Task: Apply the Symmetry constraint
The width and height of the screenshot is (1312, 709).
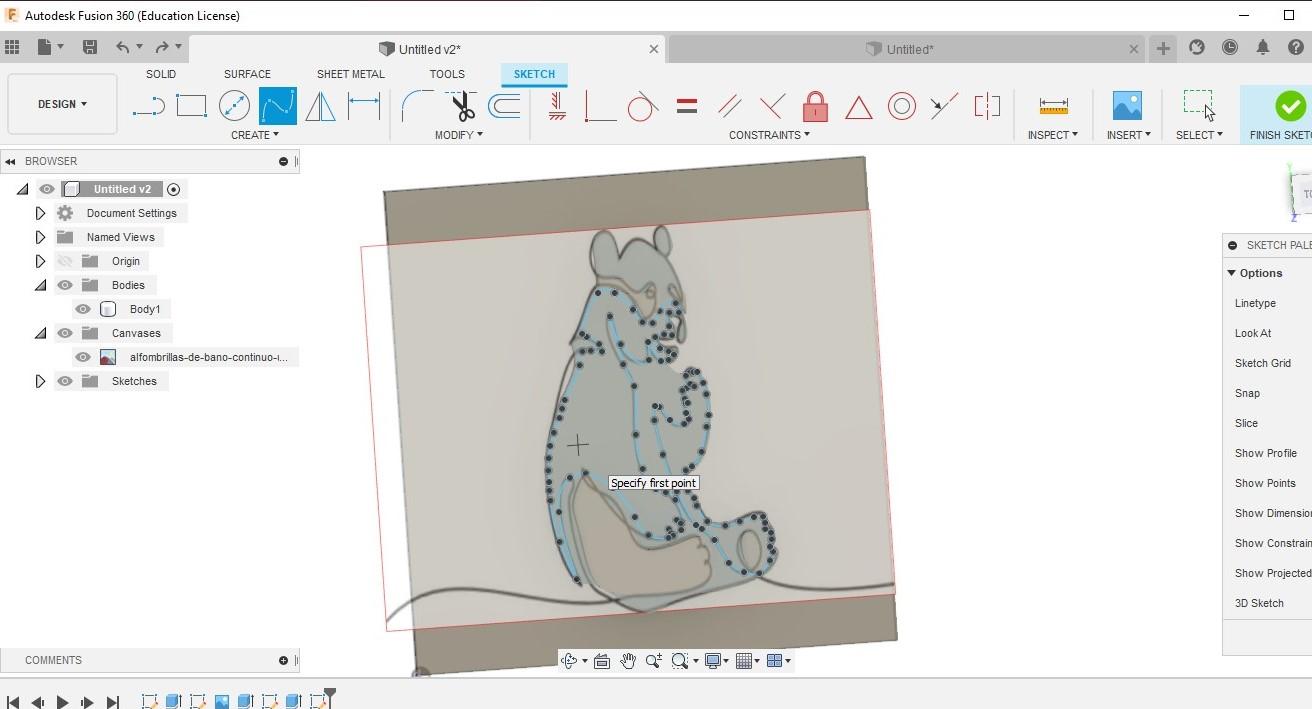Action: point(987,106)
